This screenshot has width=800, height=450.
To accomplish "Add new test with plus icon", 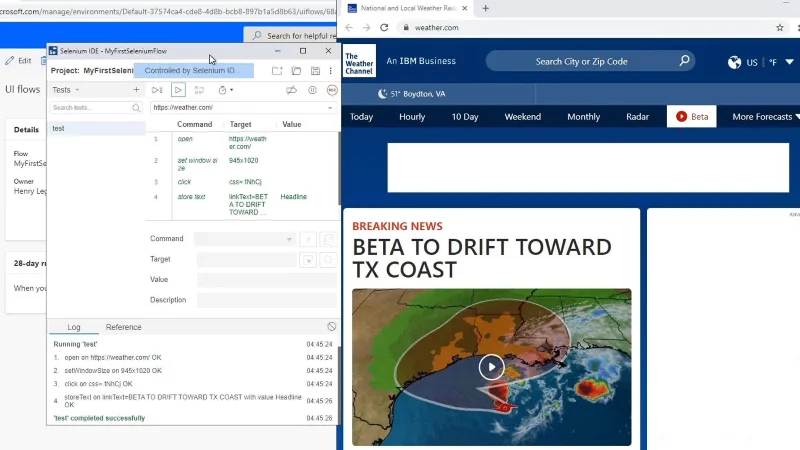I will [136, 90].
